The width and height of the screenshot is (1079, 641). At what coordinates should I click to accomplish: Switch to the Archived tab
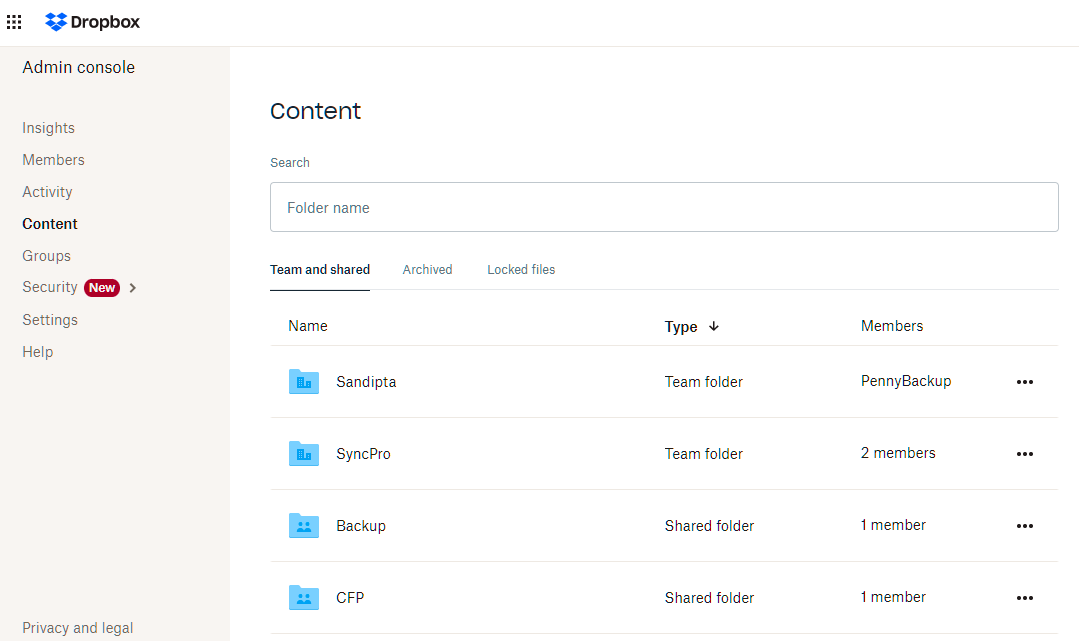[x=427, y=270]
